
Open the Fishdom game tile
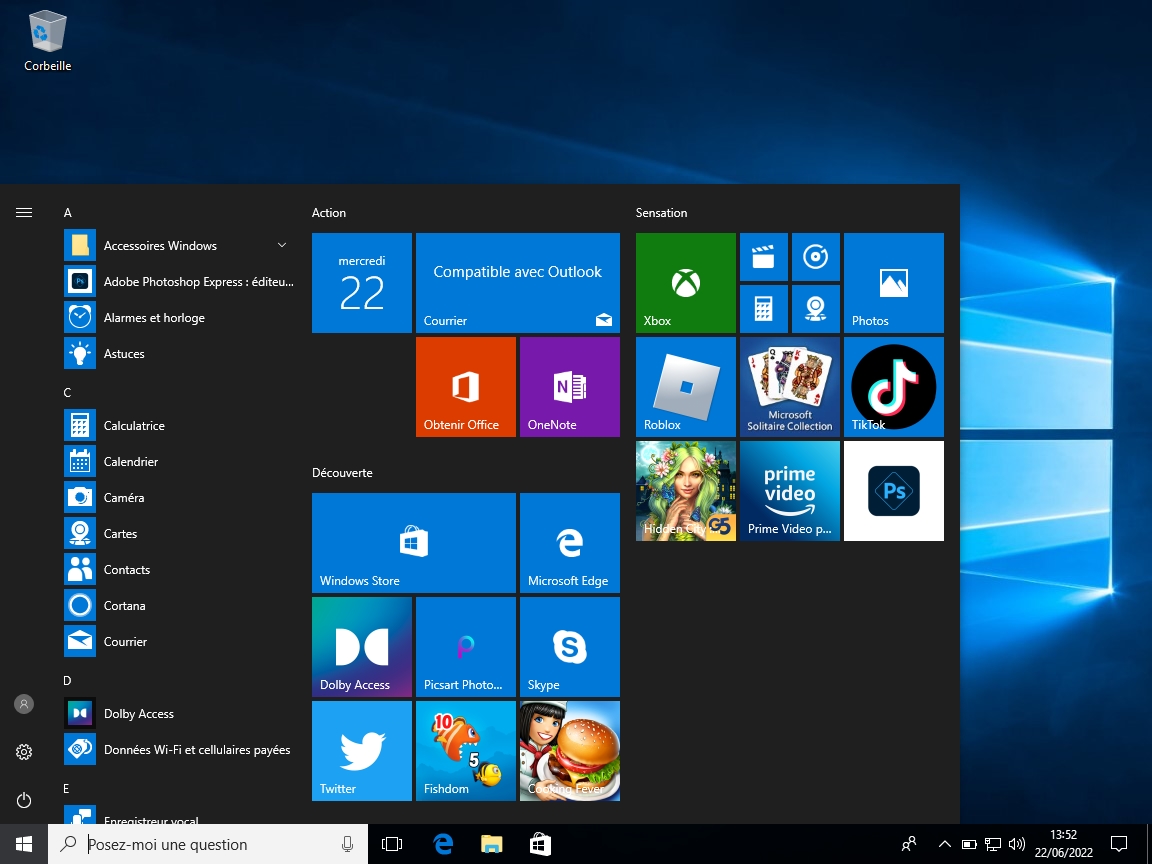point(466,751)
